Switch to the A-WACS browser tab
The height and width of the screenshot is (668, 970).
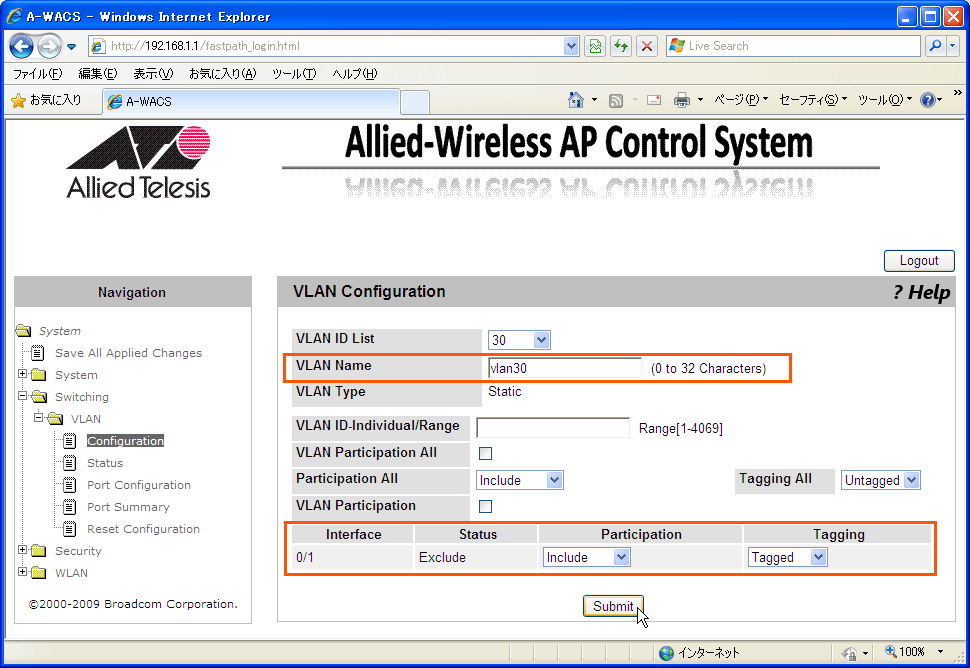click(250, 101)
